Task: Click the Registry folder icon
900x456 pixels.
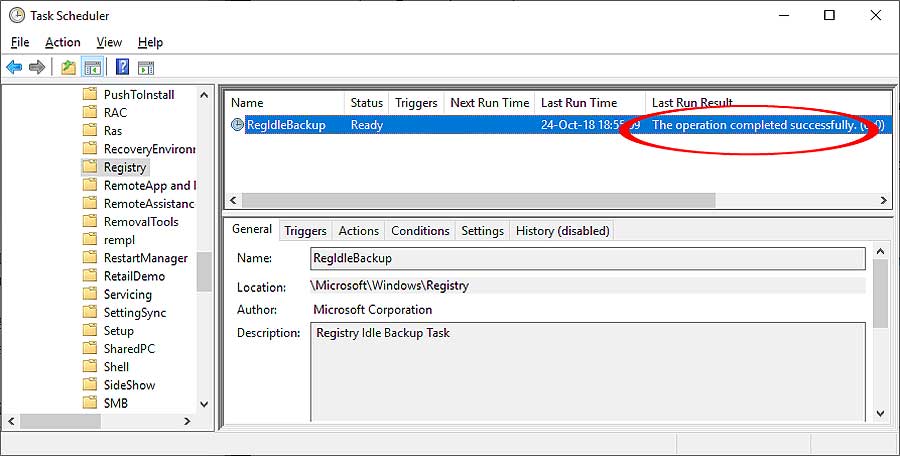Action: tap(90, 167)
